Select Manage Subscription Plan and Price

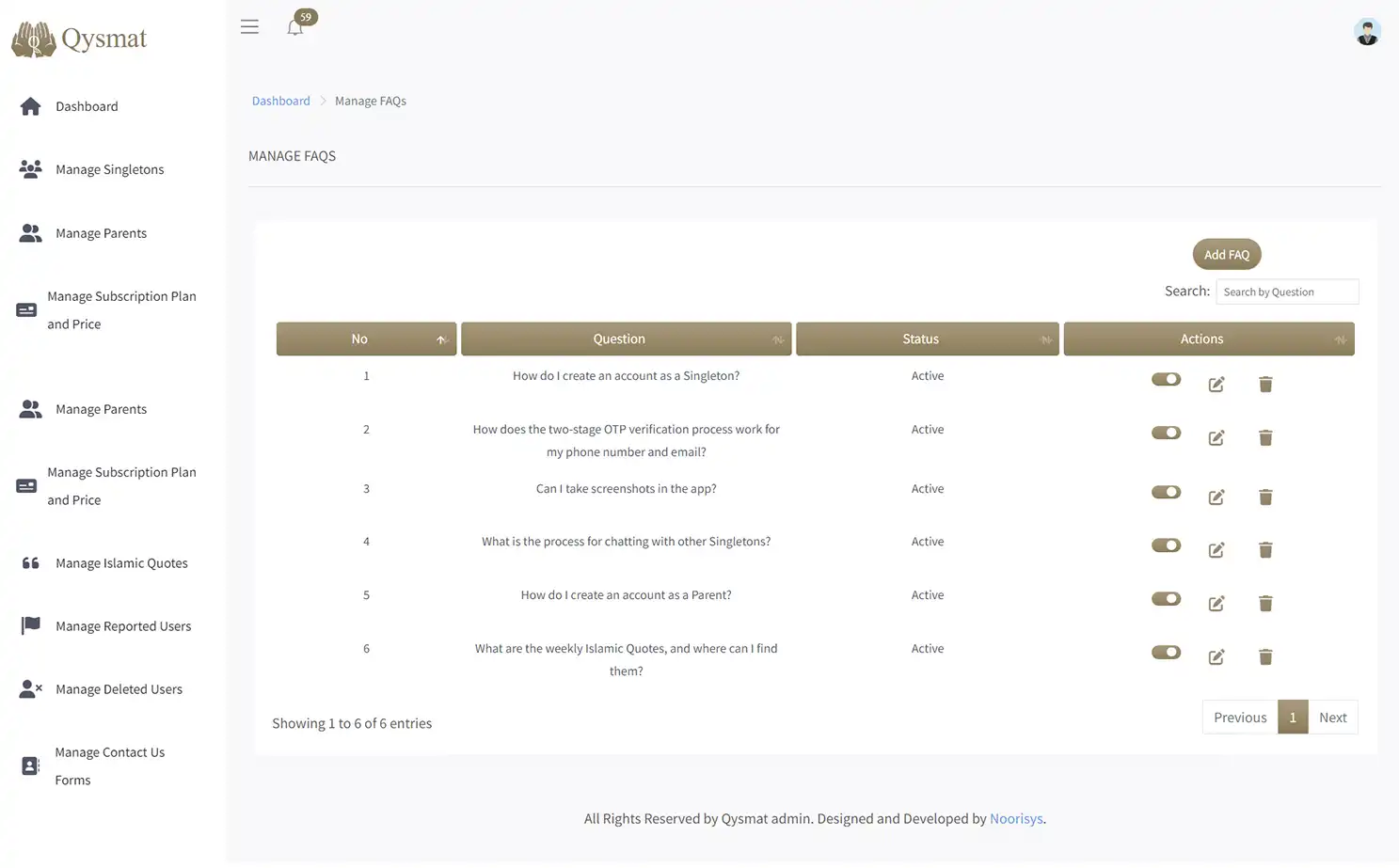click(122, 309)
